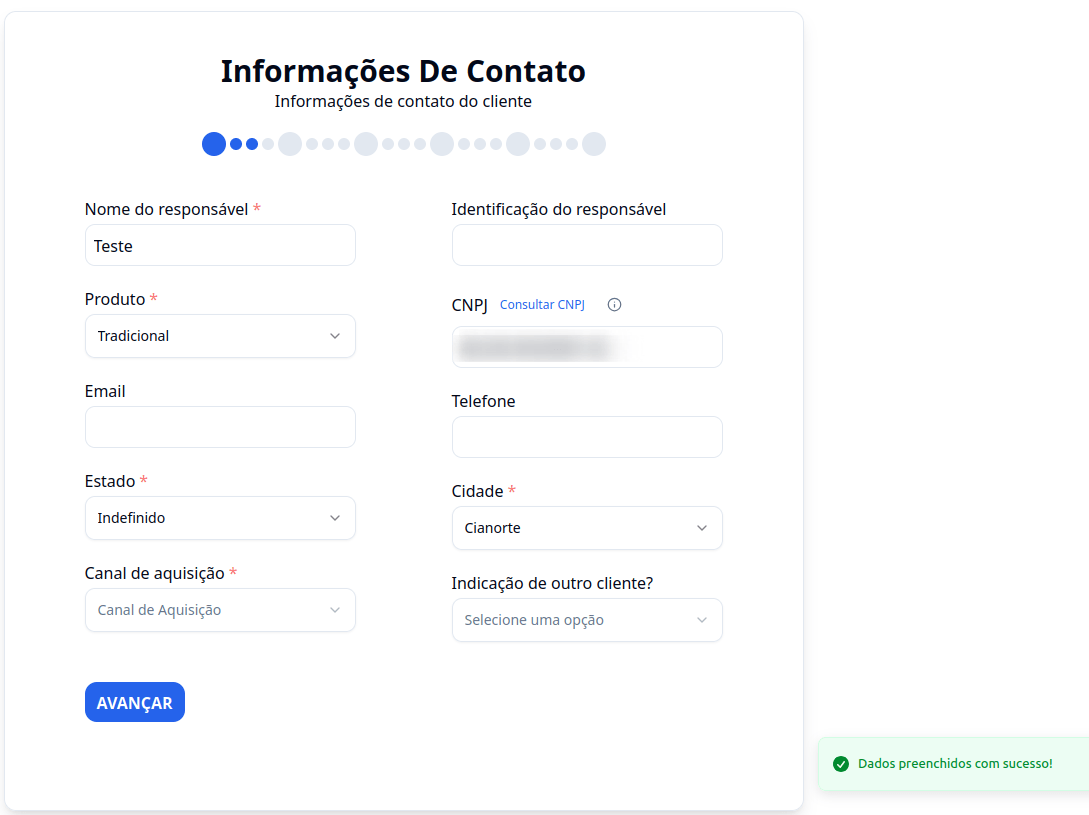Screen dimensions: 1089x815
Task: Click the Dados preenchidos com sucesso notification
Action: [955, 763]
